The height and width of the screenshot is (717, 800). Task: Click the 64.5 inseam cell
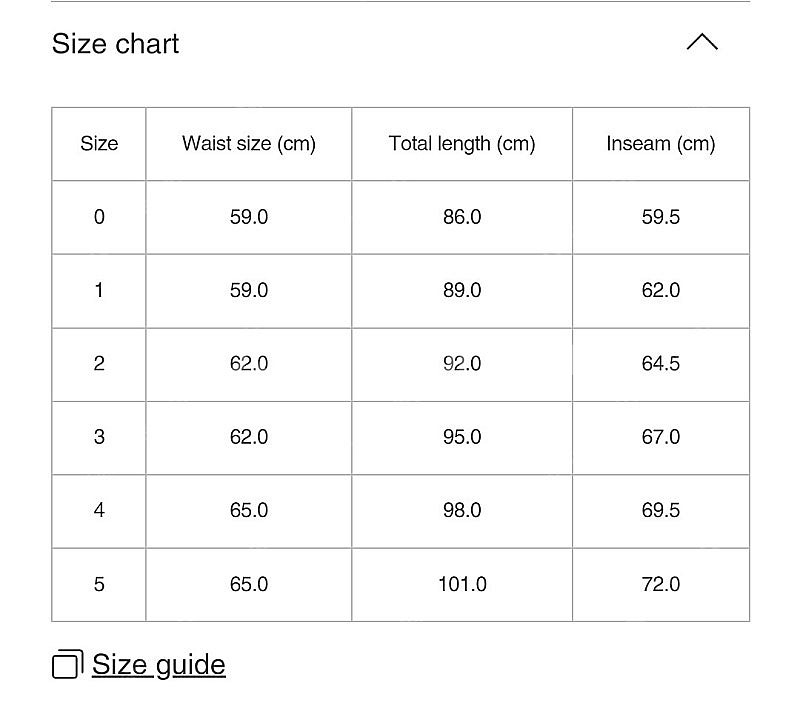(661, 364)
